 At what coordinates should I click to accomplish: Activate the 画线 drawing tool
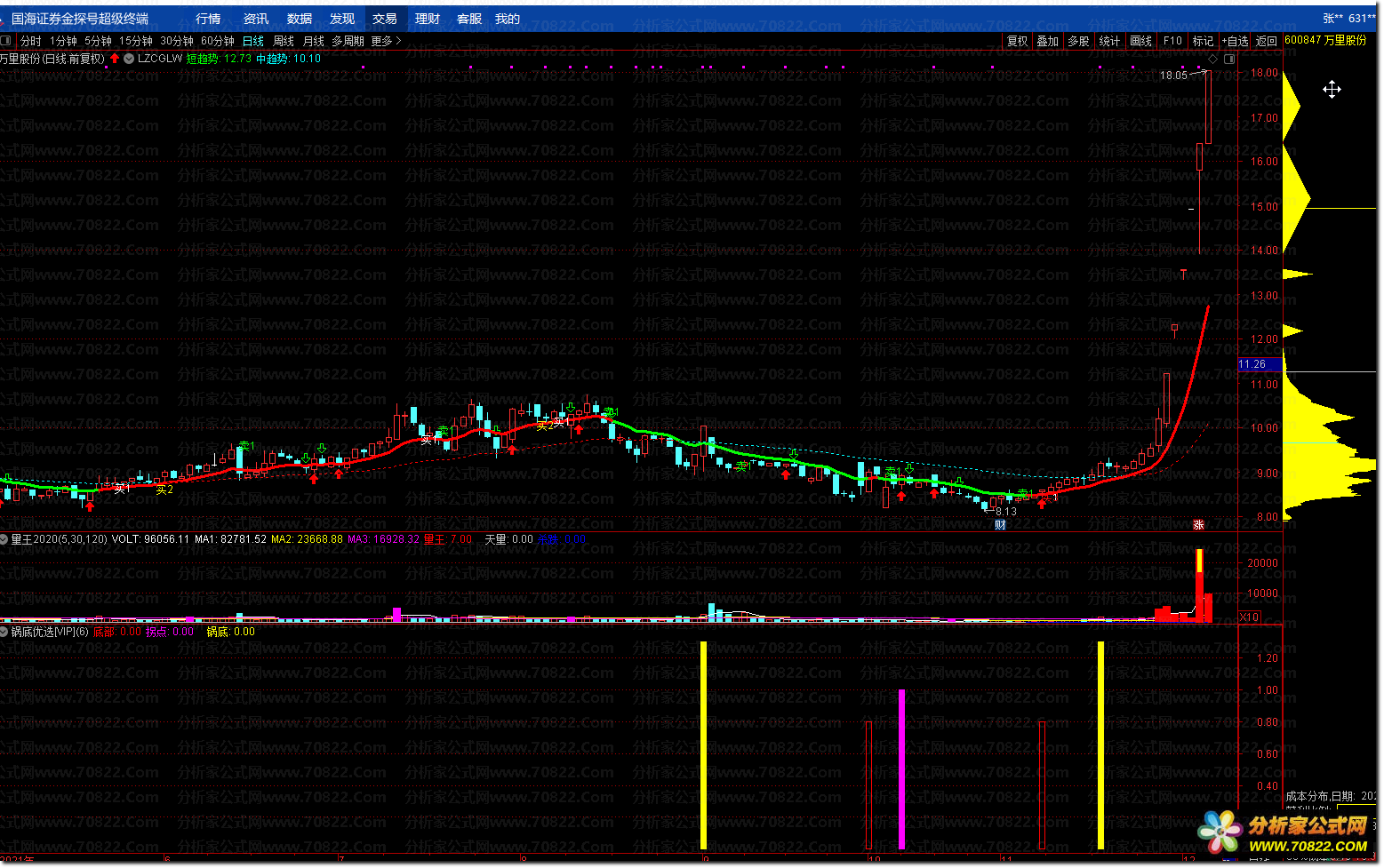tap(1140, 41)
